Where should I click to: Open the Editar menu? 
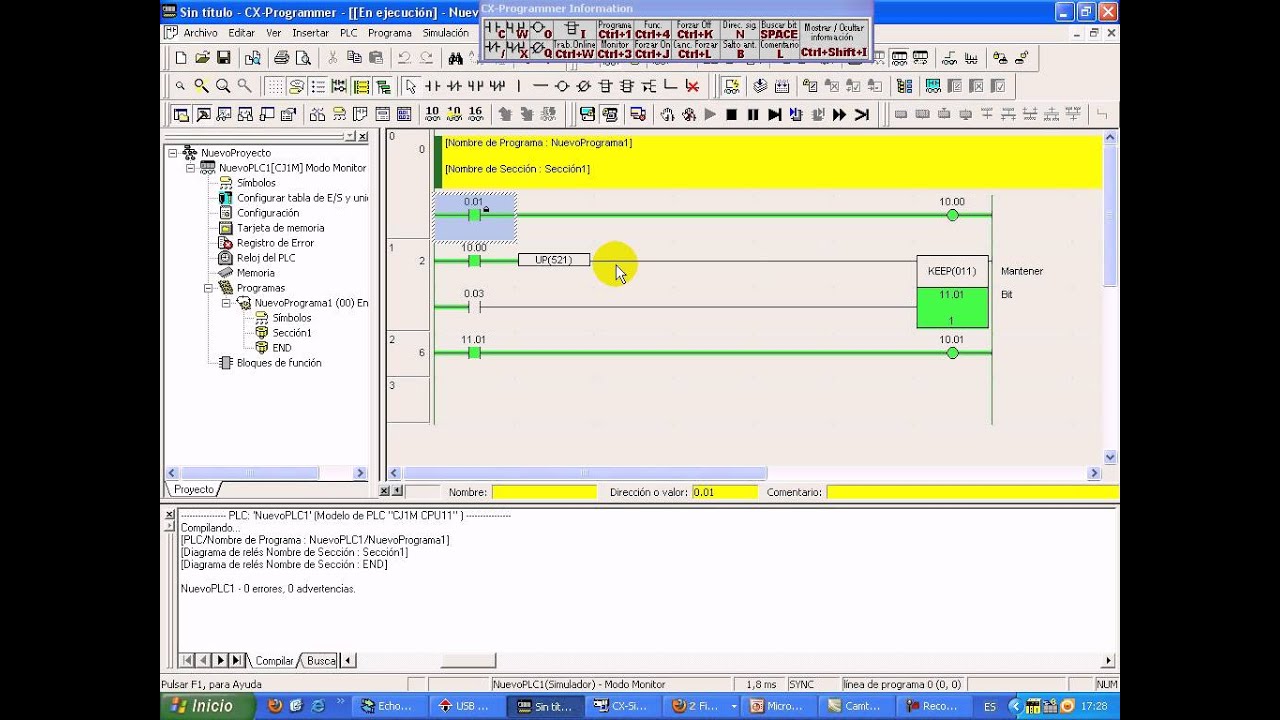(241, 33)
